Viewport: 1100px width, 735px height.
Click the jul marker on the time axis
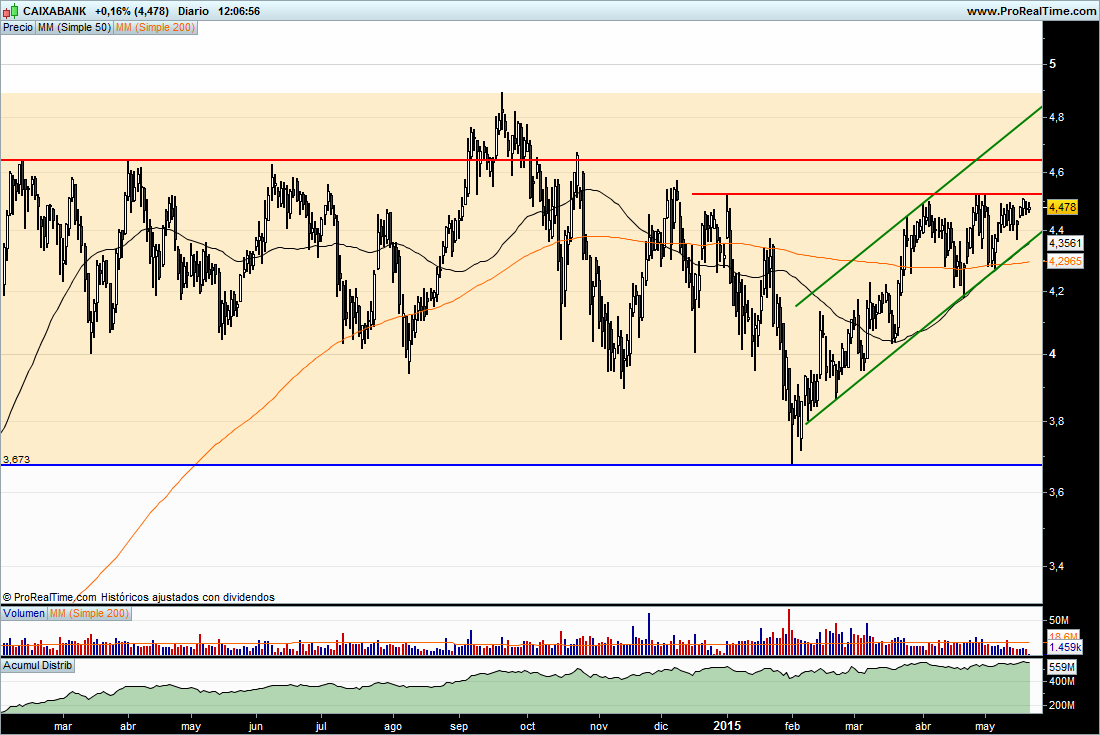(x=321, y=727)
